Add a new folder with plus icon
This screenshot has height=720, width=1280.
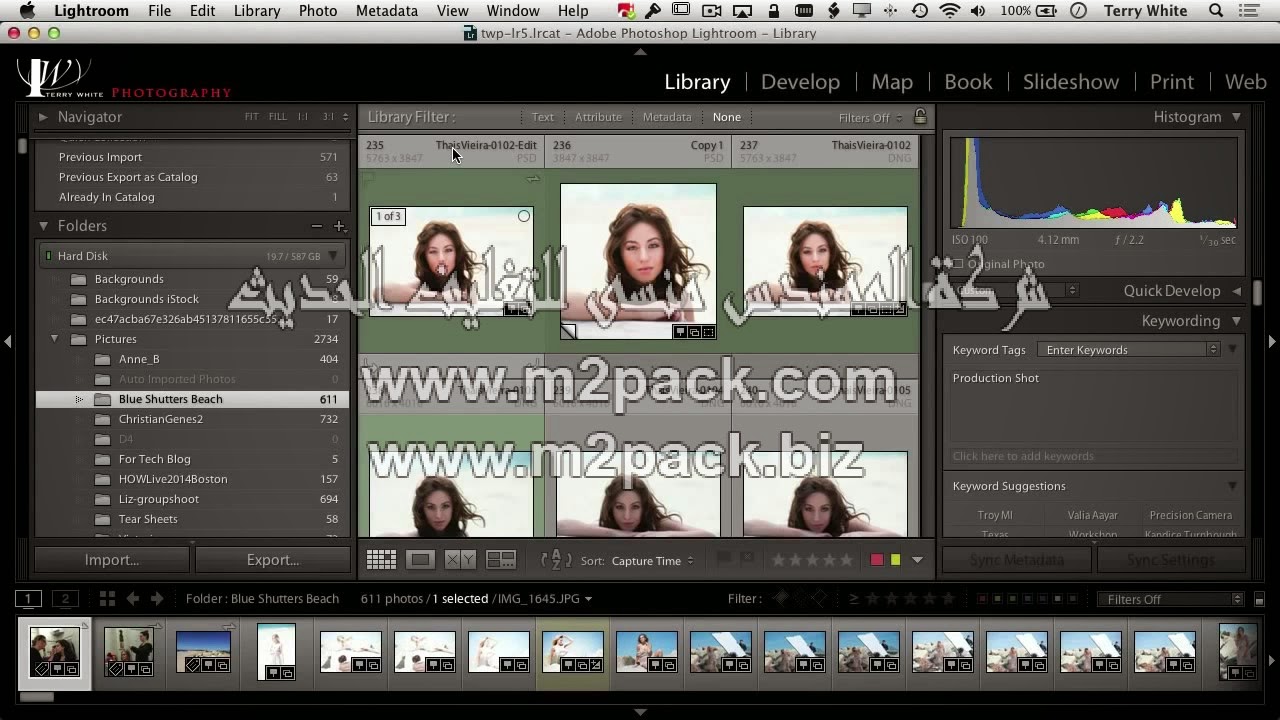coord(339,226)
